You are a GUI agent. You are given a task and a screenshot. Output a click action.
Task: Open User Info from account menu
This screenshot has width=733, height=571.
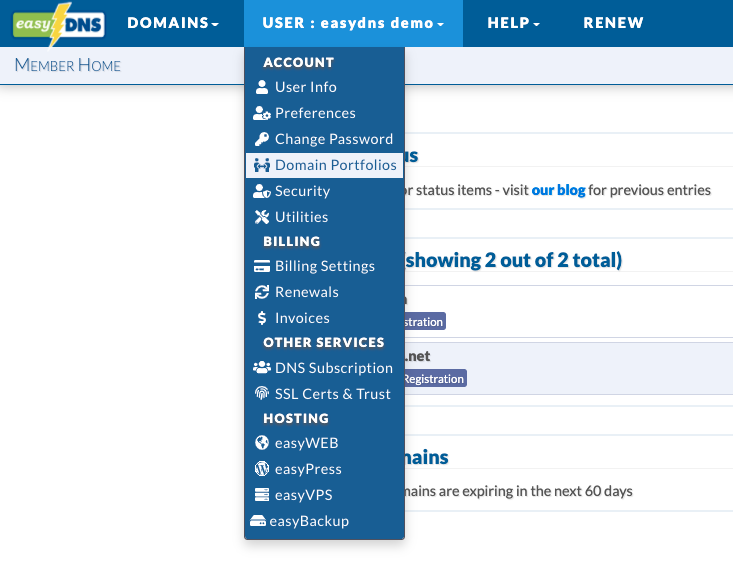point(324,87)
